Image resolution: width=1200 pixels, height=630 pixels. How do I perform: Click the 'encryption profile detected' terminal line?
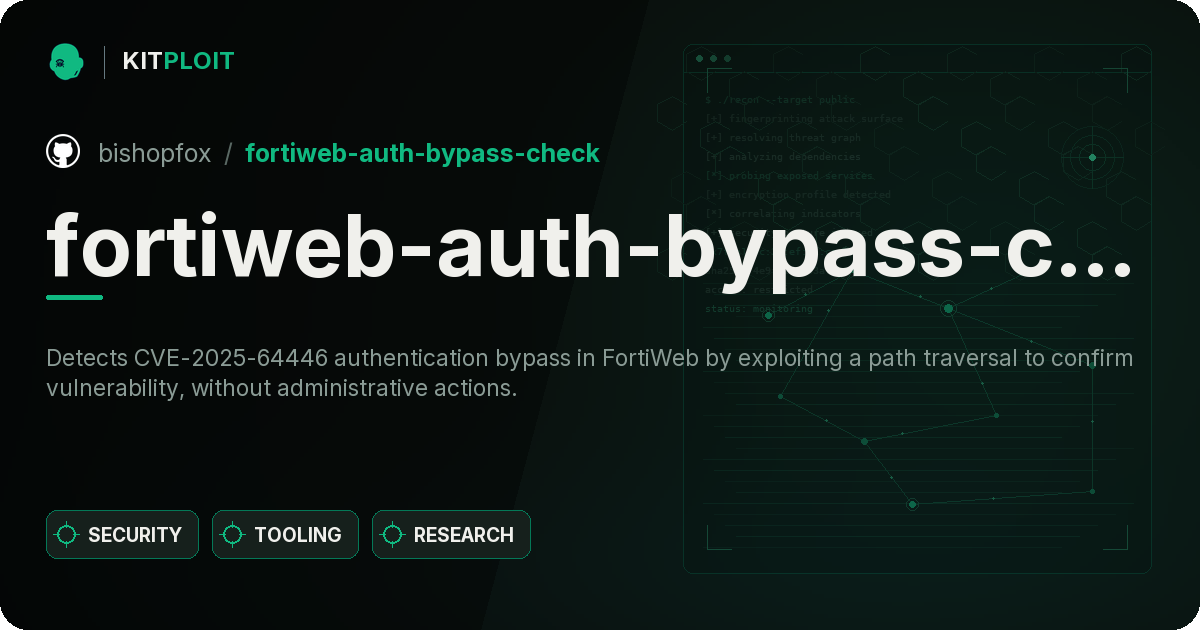tap(797, 195)
